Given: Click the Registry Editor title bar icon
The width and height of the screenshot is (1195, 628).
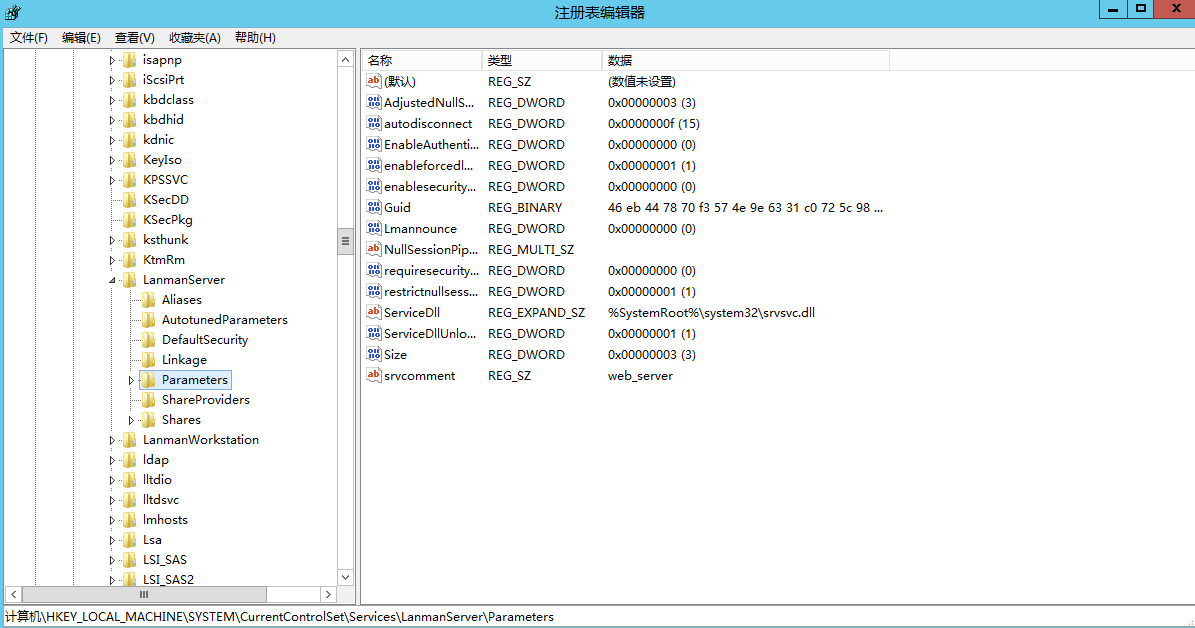Looking at the screenshot, I should [13, 12].
